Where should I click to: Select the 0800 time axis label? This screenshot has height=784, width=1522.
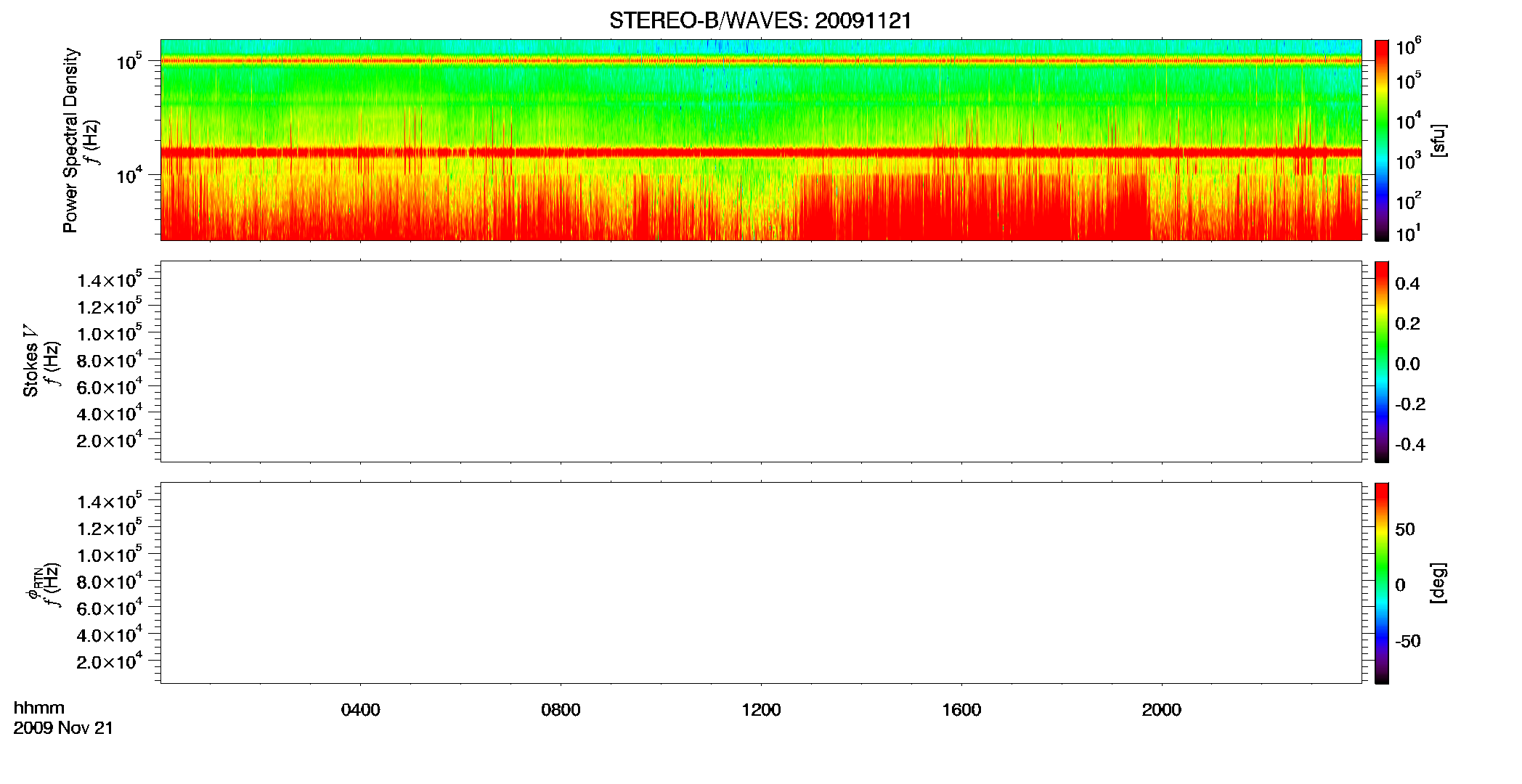(561, 710)
